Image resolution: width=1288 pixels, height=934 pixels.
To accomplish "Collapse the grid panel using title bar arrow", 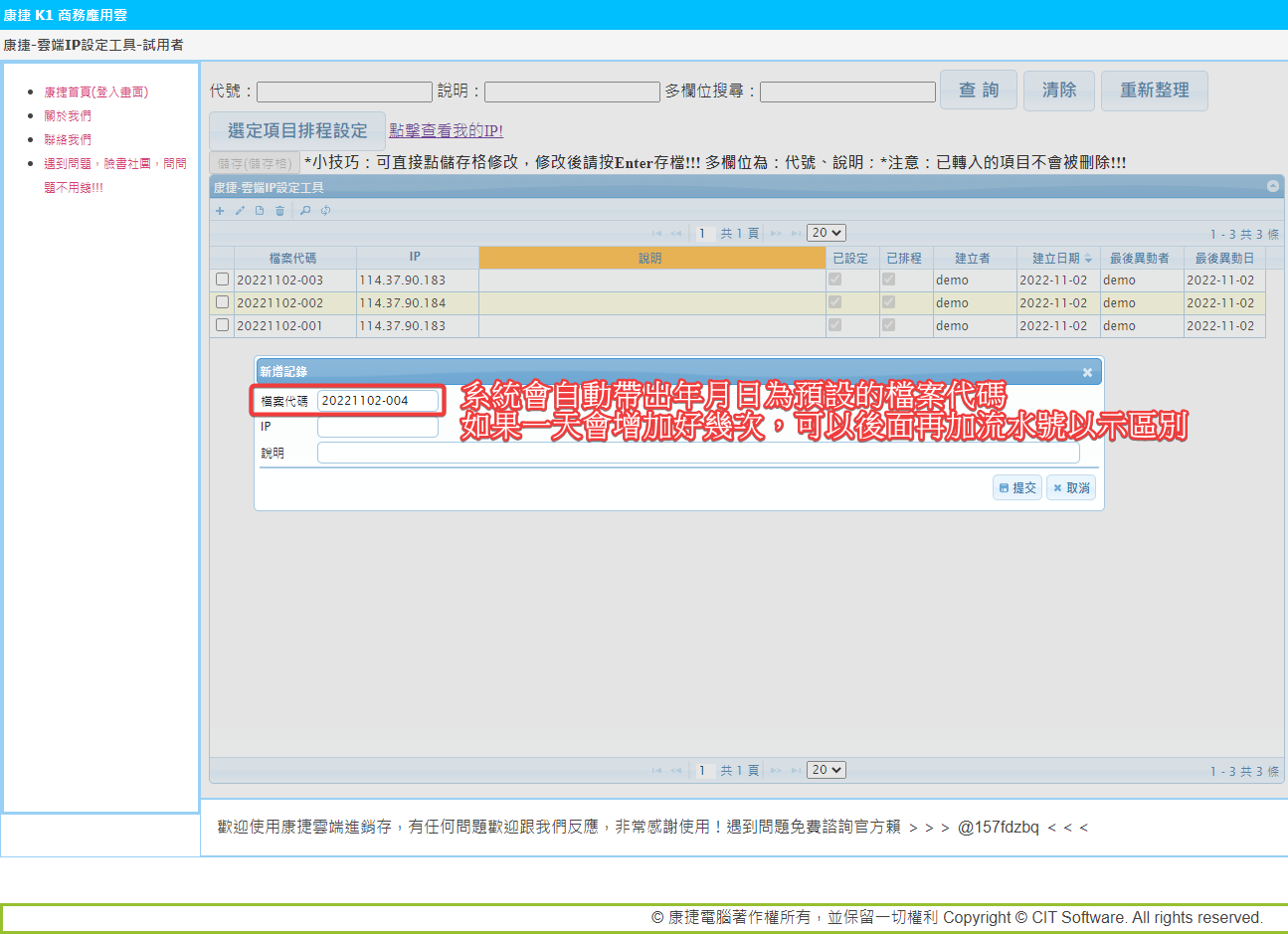I will pyautogui.click(x=1272, y=186).
